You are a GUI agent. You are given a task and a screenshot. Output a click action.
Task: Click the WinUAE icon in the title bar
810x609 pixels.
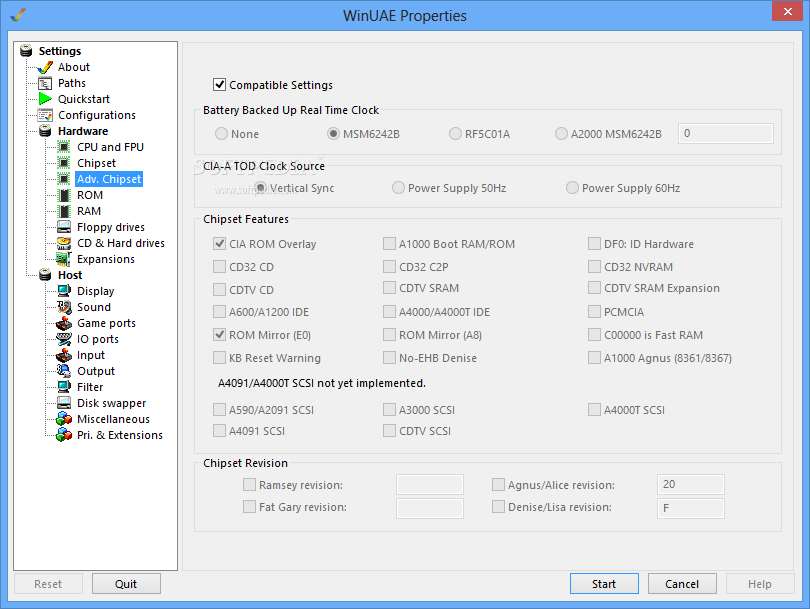click(x=17, y=15)
